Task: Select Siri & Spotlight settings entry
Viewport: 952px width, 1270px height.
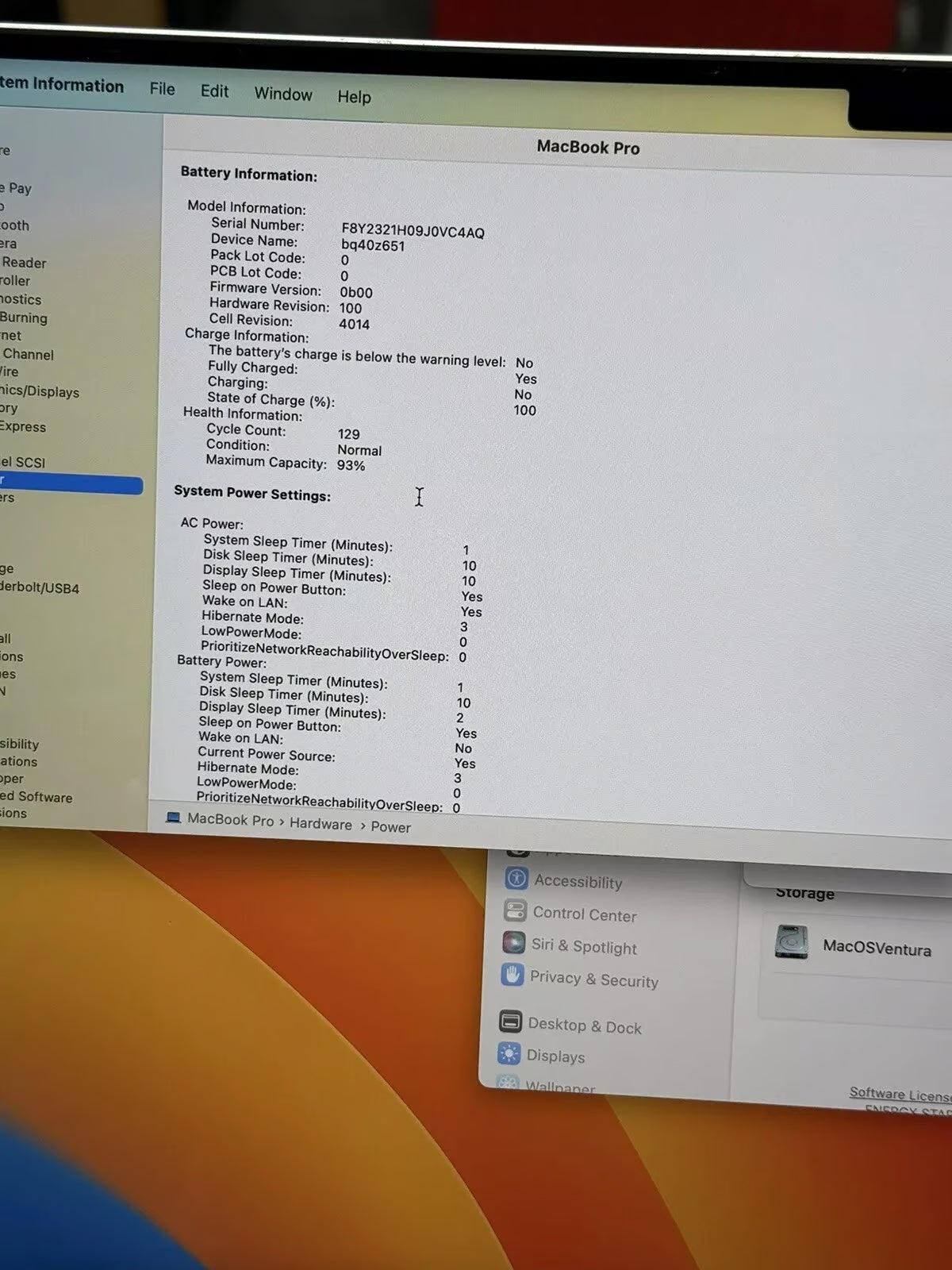Action: (x=584, y=946)
